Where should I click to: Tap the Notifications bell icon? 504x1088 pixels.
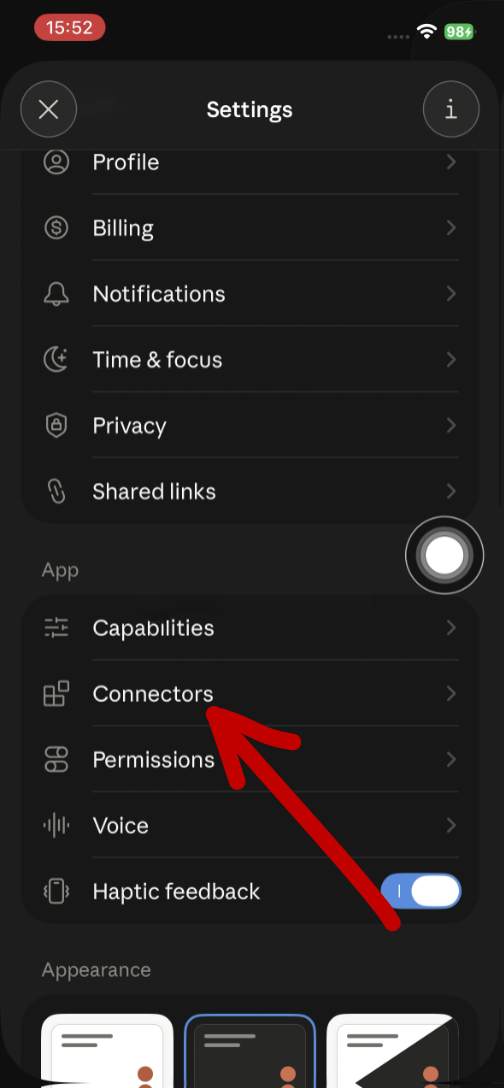[x=56, y=294]
